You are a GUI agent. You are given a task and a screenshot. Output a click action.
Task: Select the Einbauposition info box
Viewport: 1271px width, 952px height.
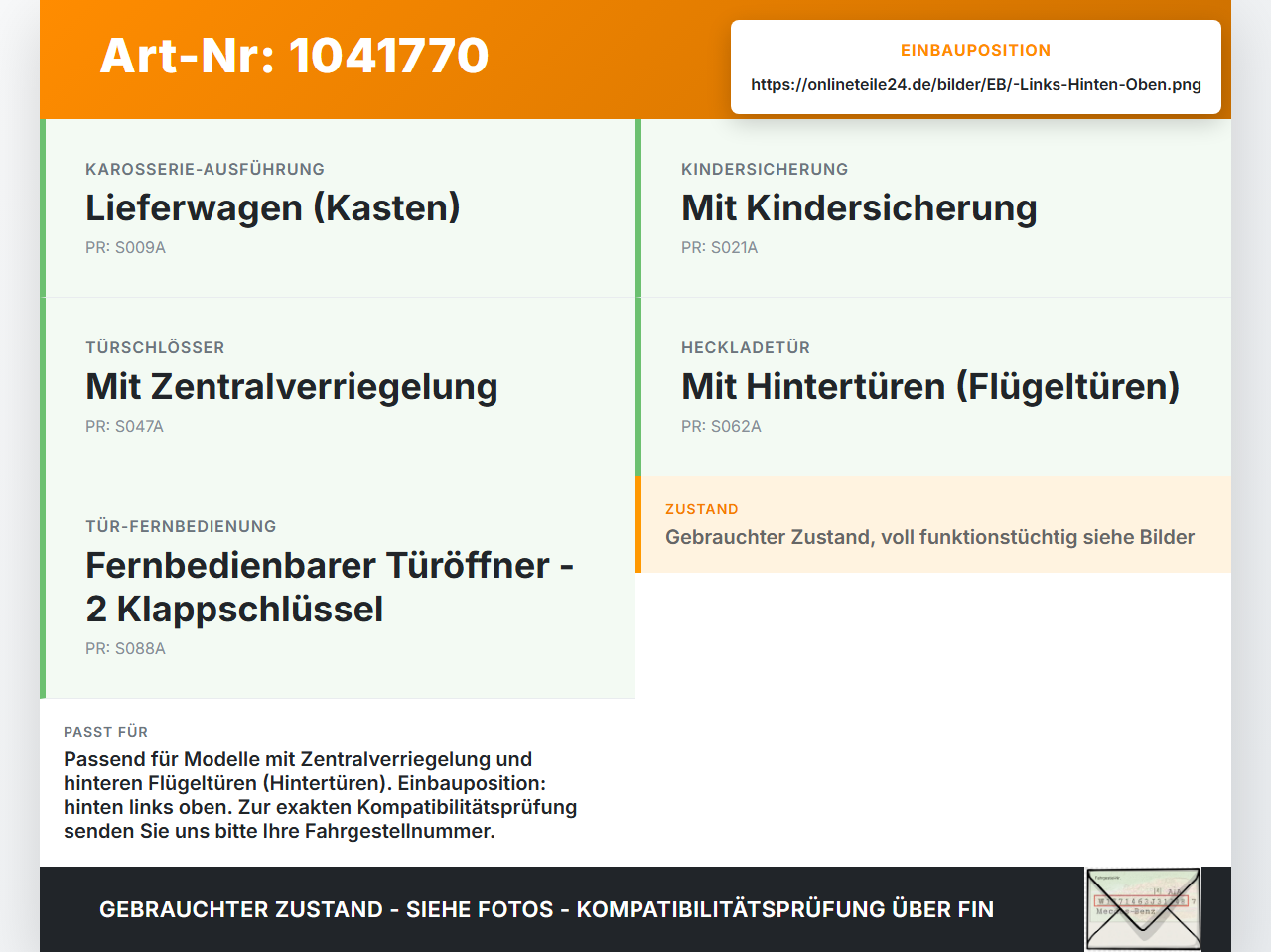click(975, 68)
